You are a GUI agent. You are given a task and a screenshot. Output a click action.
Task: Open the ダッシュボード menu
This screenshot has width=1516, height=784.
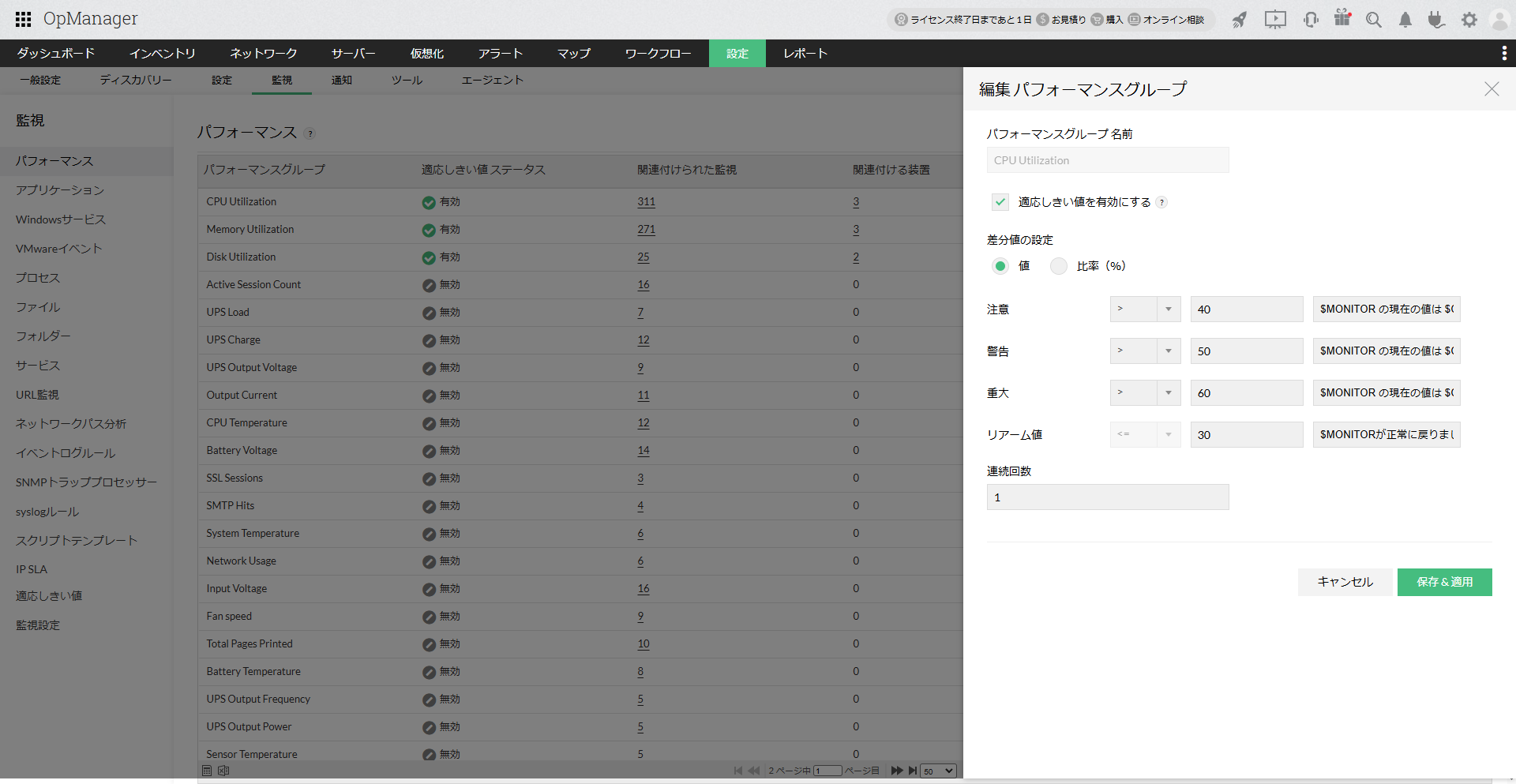click(56, 53)
